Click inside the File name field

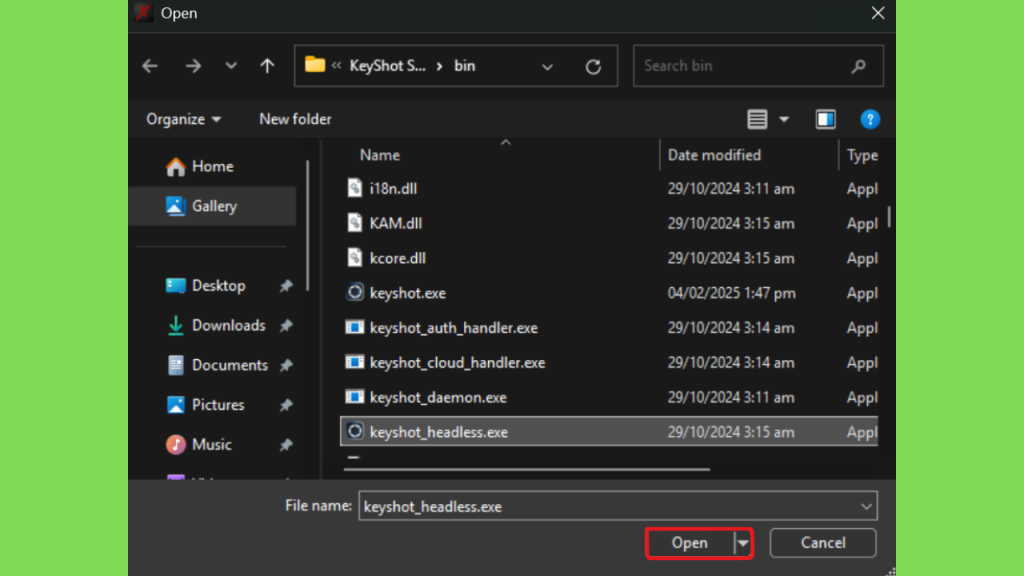618,506
